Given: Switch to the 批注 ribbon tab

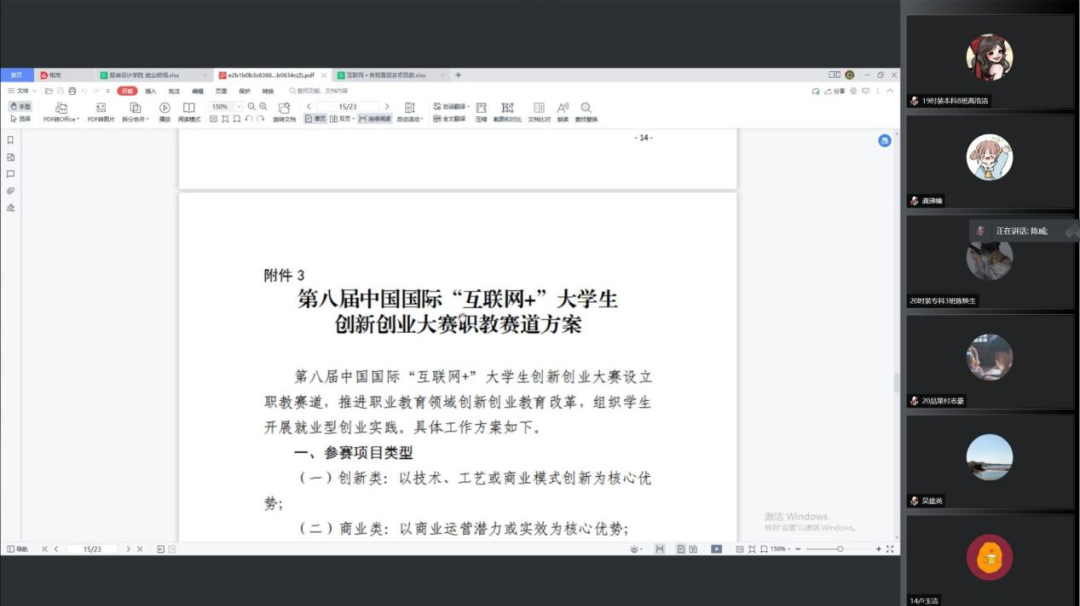Looking at the screenshot, I should 174,91.
